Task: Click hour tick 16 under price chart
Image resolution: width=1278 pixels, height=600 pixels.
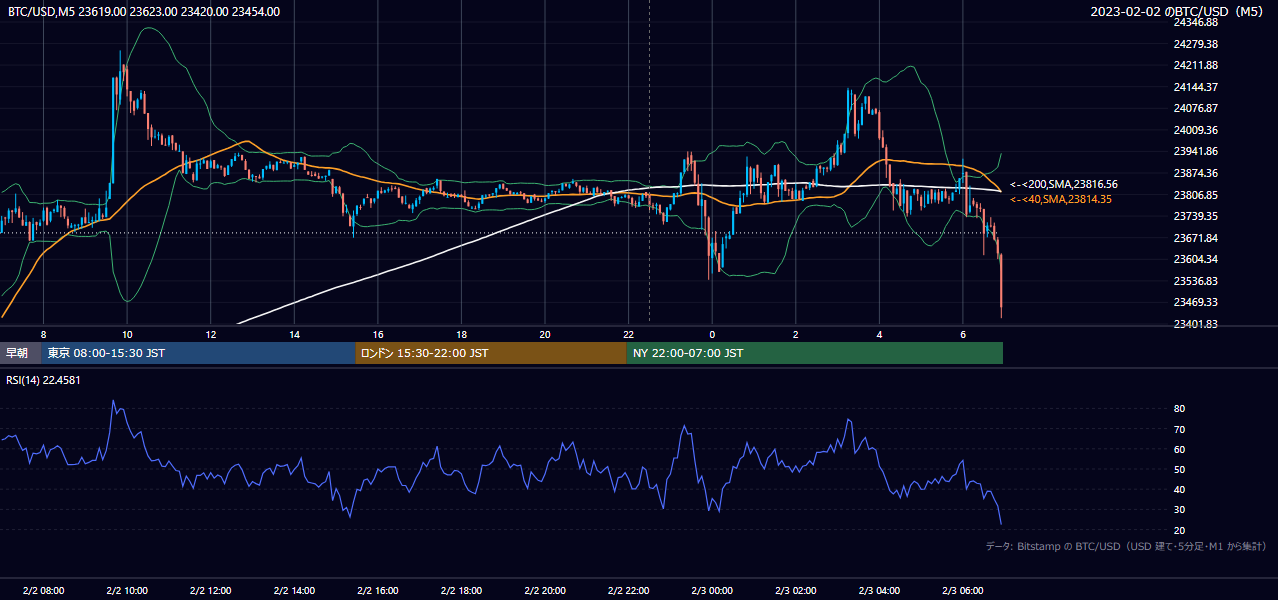Action: click(378, 334)
